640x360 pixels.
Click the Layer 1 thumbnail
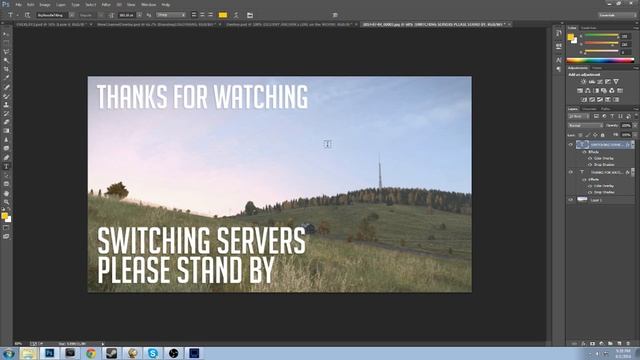582,200
